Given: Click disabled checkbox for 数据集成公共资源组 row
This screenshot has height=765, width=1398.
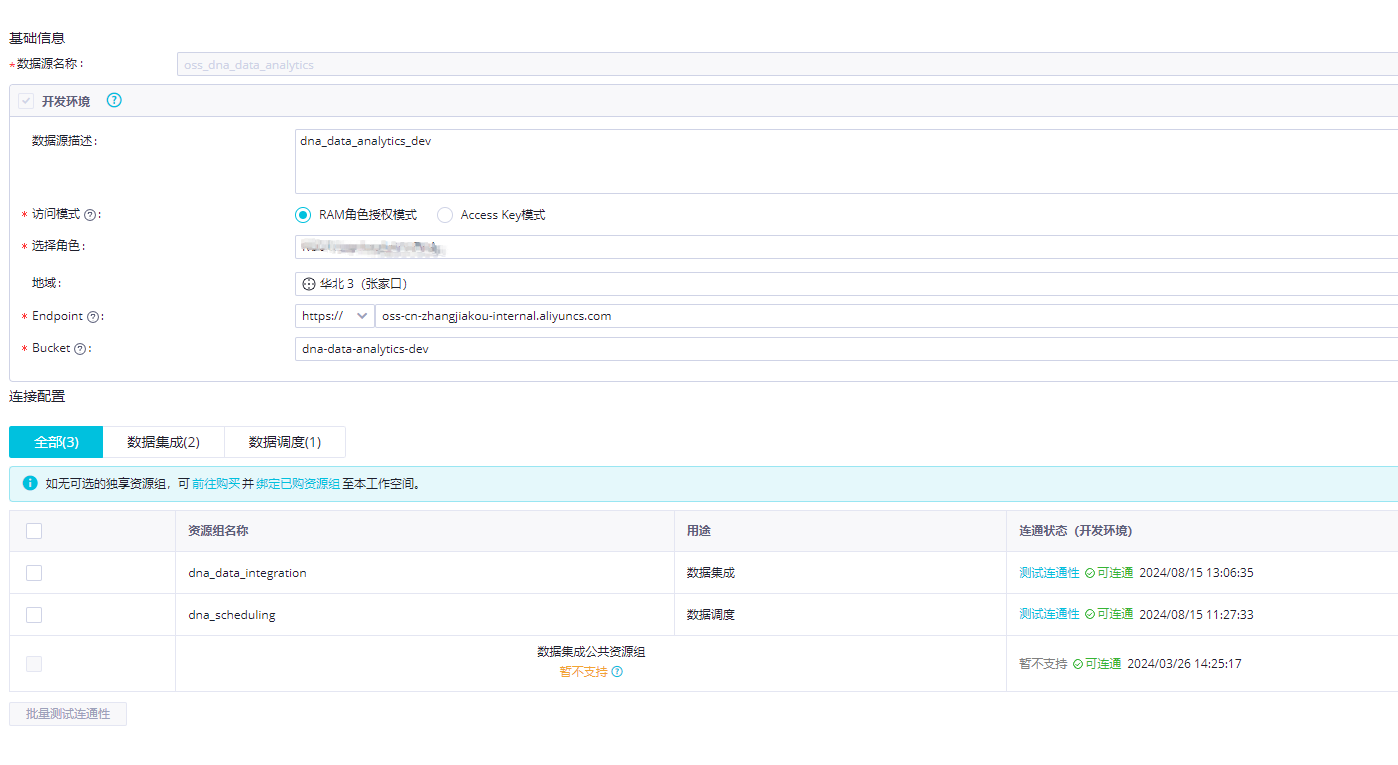Looking at the screenshot, I should click(x=34, y=664).
